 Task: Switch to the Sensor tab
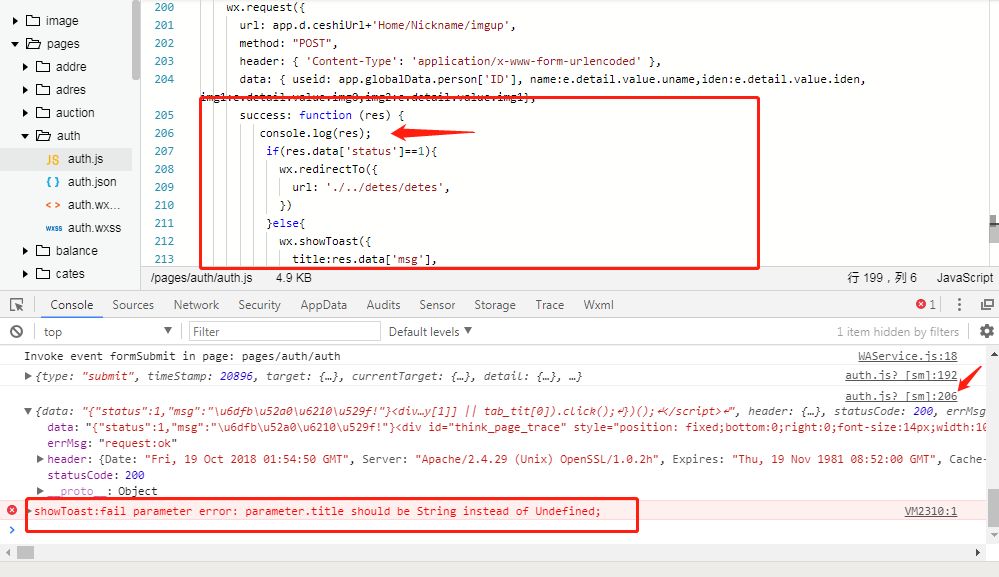tap(437, 305)
